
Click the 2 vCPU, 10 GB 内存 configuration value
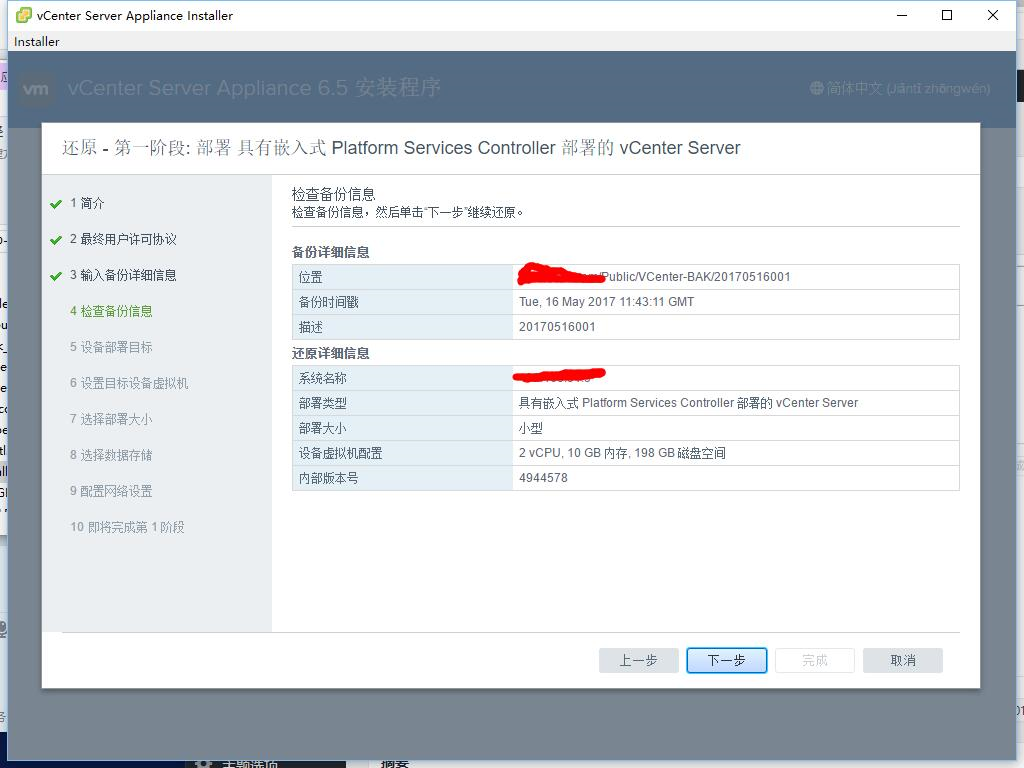(x=622, y=453)
